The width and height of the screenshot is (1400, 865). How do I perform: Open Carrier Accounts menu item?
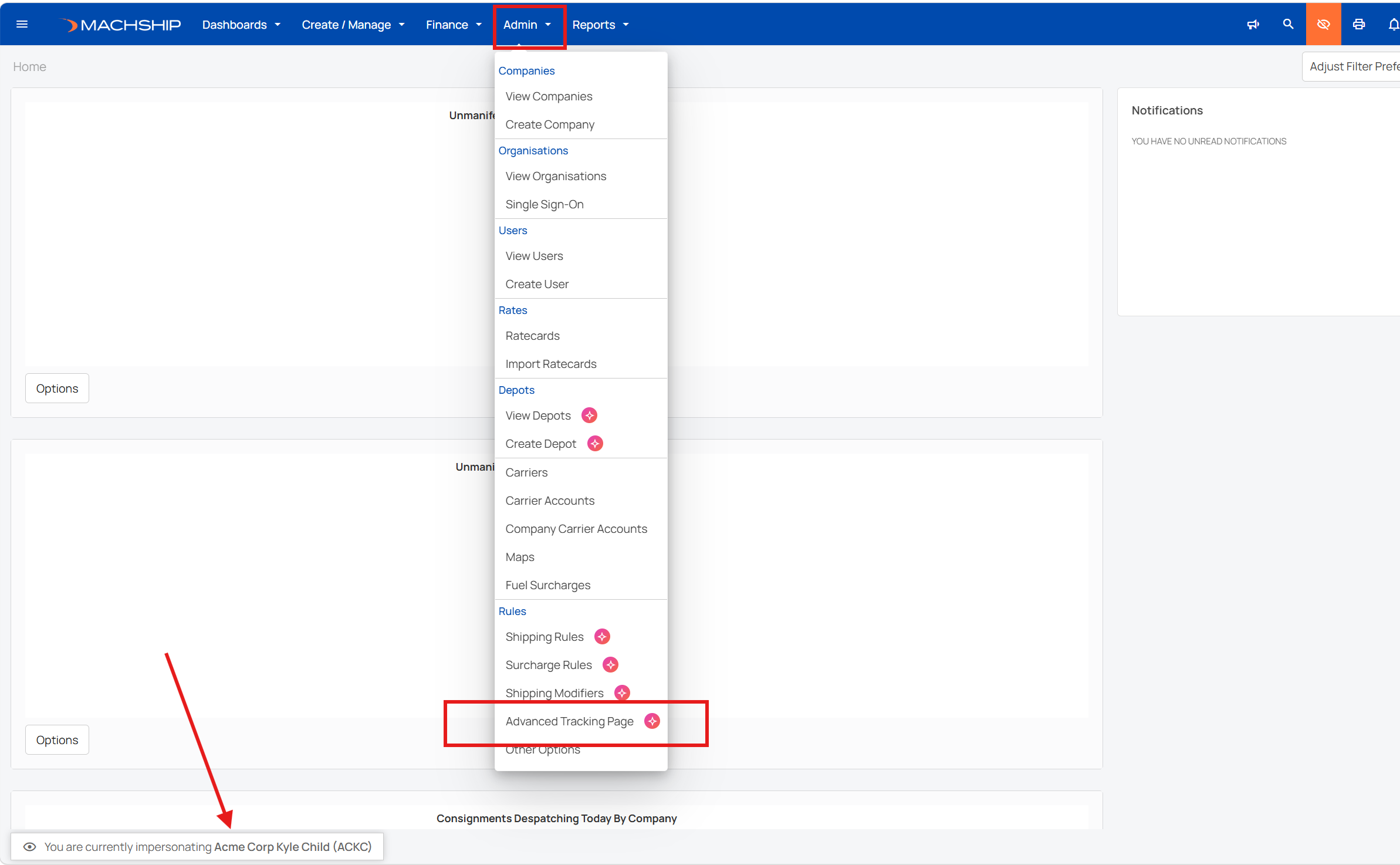tap(581, 501)
